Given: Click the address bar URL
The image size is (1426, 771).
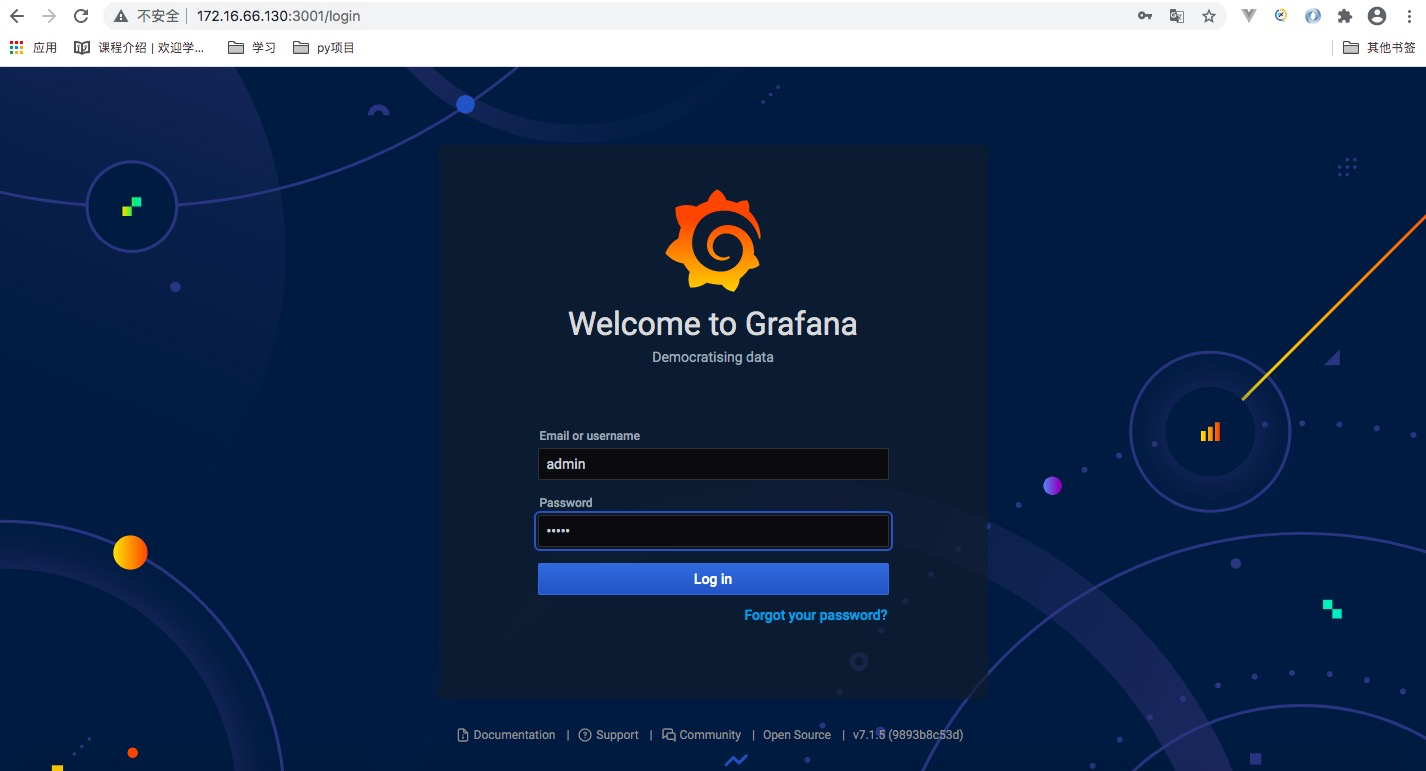Looking at the screenshot, I should (x=278, y=16).
